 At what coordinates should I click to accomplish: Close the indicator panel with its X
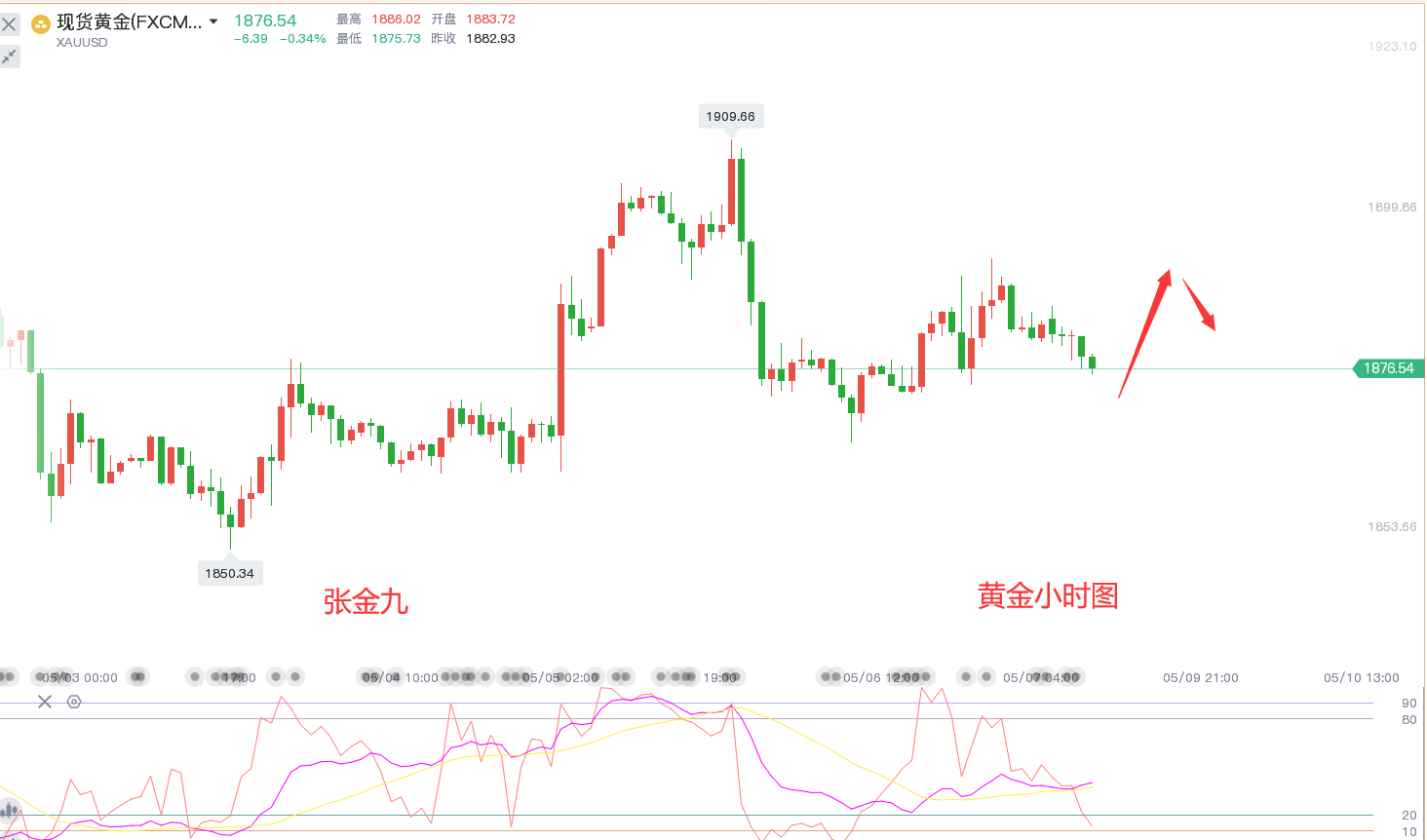point(45,702)
